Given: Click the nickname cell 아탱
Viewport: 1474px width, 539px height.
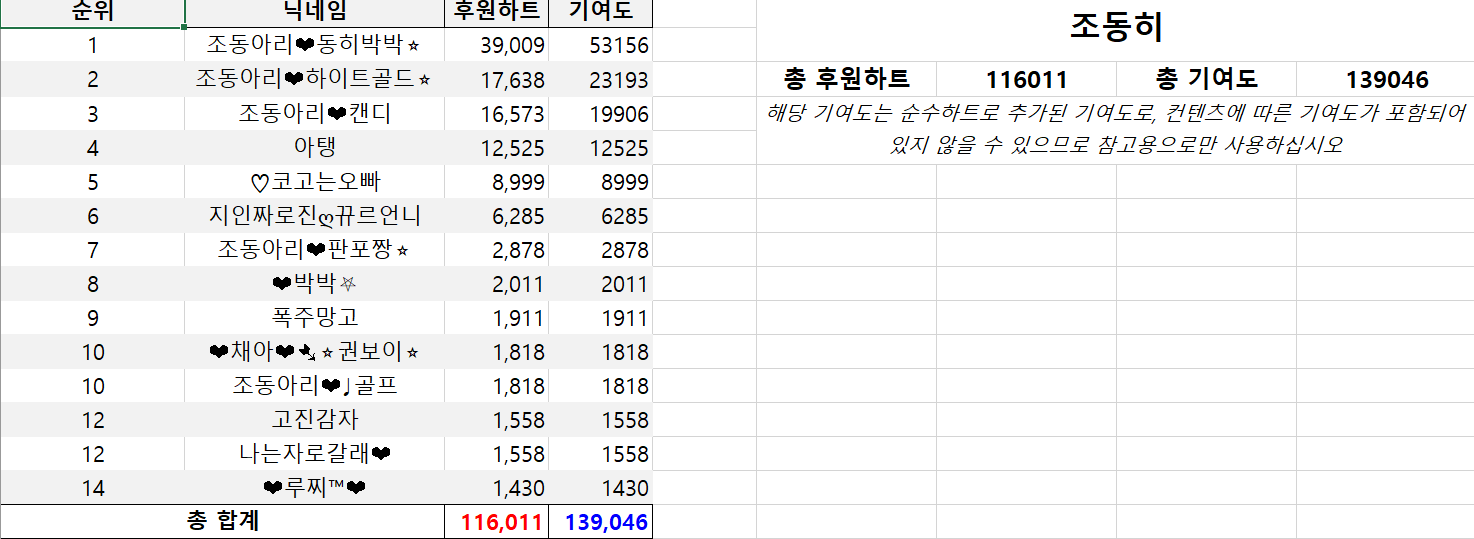Looking at the screenshot, I should coord(315,147).
